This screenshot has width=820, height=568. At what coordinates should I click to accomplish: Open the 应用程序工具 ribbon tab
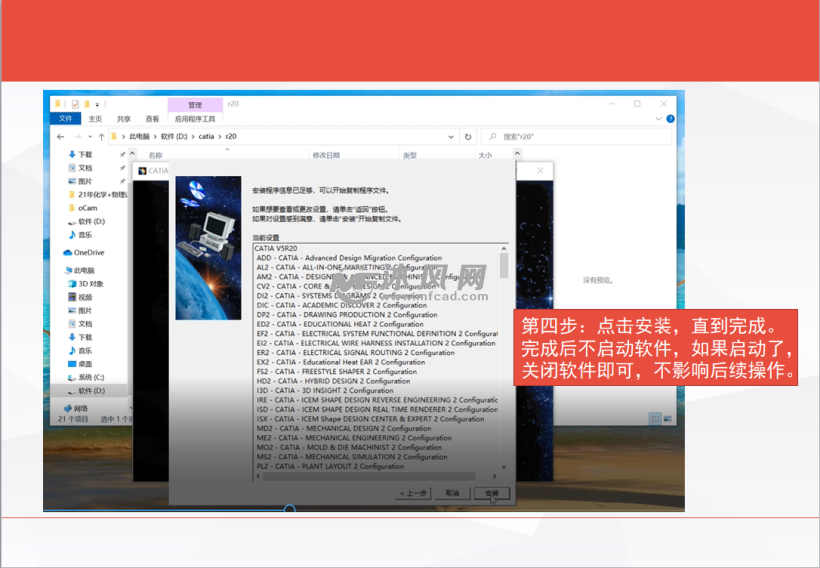[x=195, y=119]
